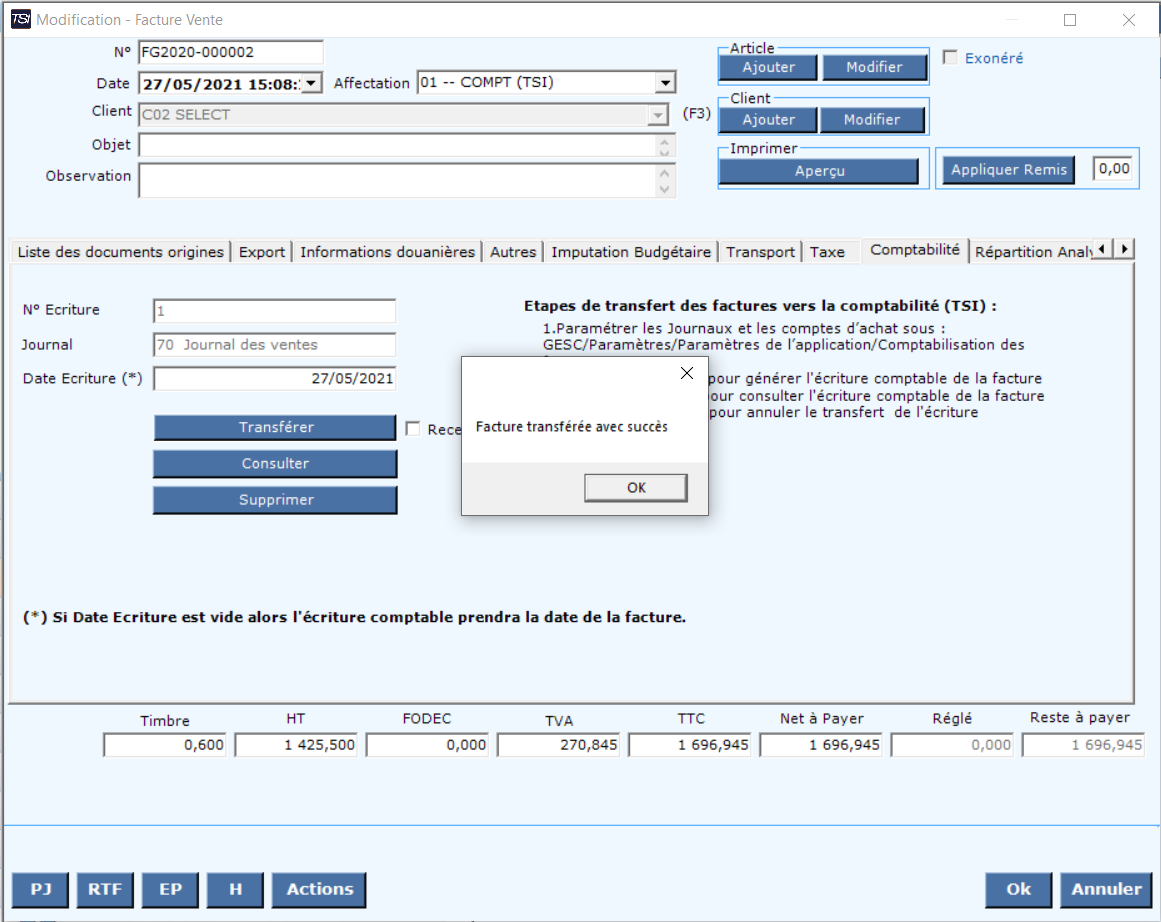Click OK in the success message dialog
This screenshot has width=1161, height=922.
[635, 487]
